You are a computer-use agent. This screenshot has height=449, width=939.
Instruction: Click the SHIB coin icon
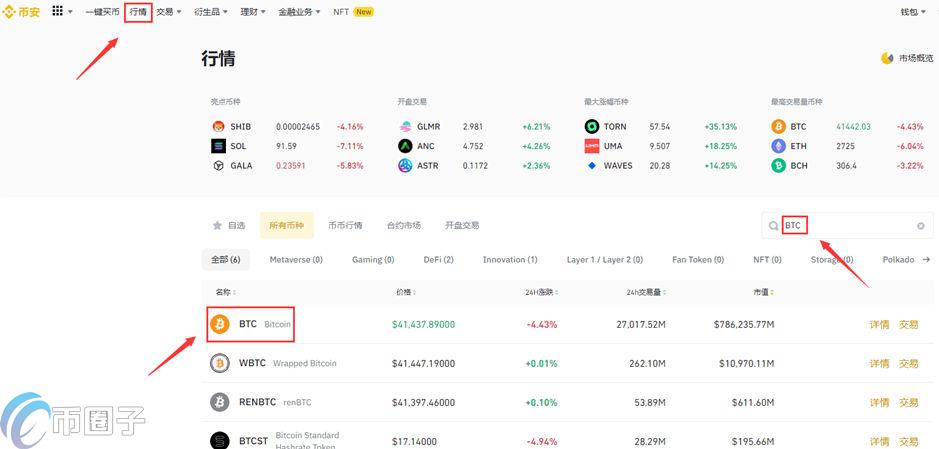click(x=218, y=127)
